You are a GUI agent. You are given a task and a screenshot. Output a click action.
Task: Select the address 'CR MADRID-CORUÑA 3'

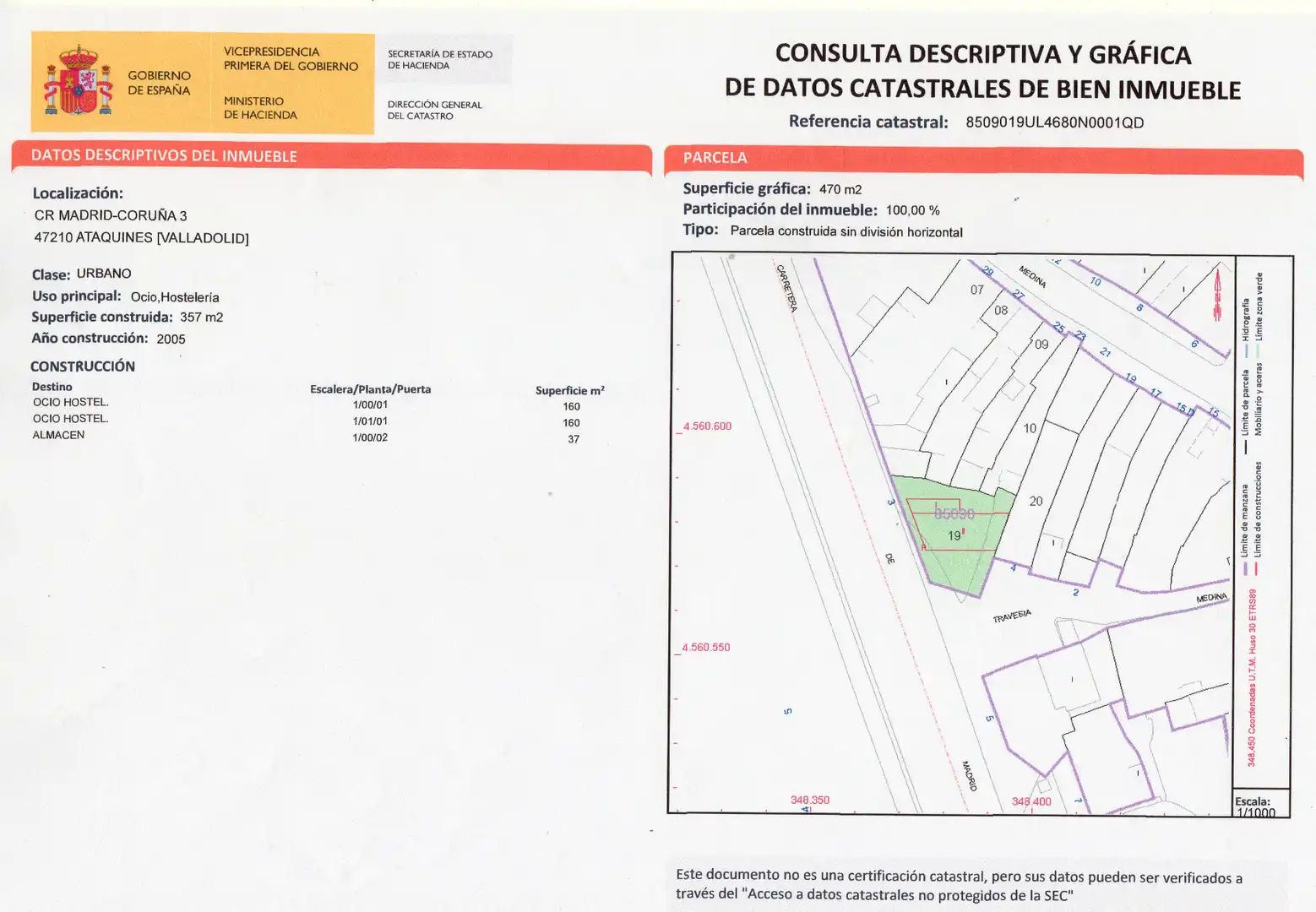coord(111,215)
